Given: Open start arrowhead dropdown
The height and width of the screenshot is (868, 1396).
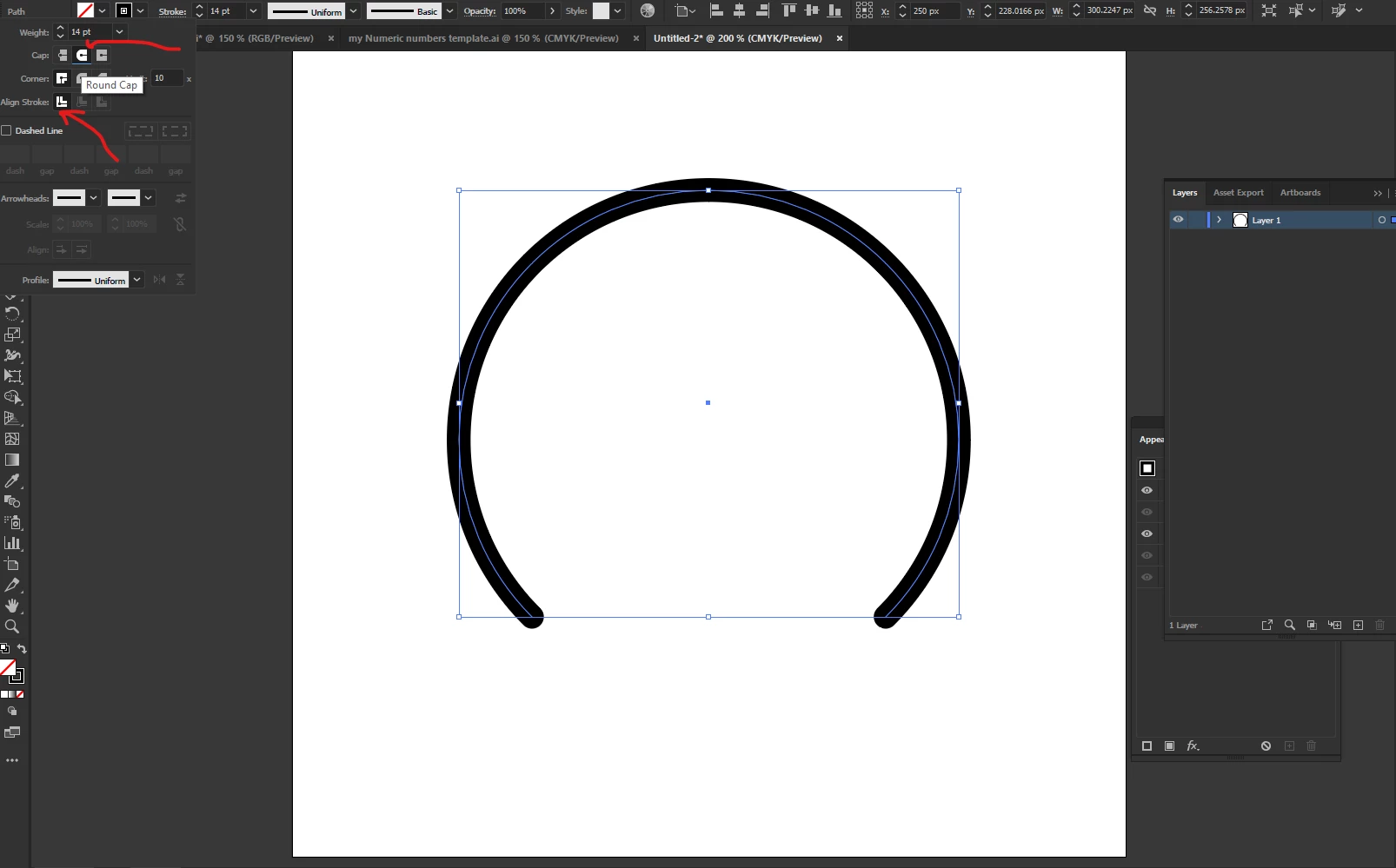Looking at the screenshot, I should (93, 198).
